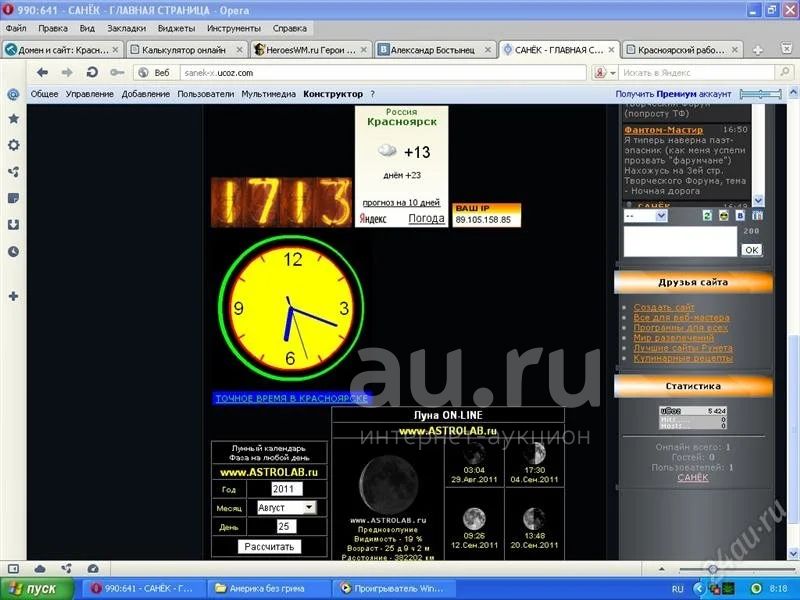Close the Домен и сайт tab

pos(115,49)
